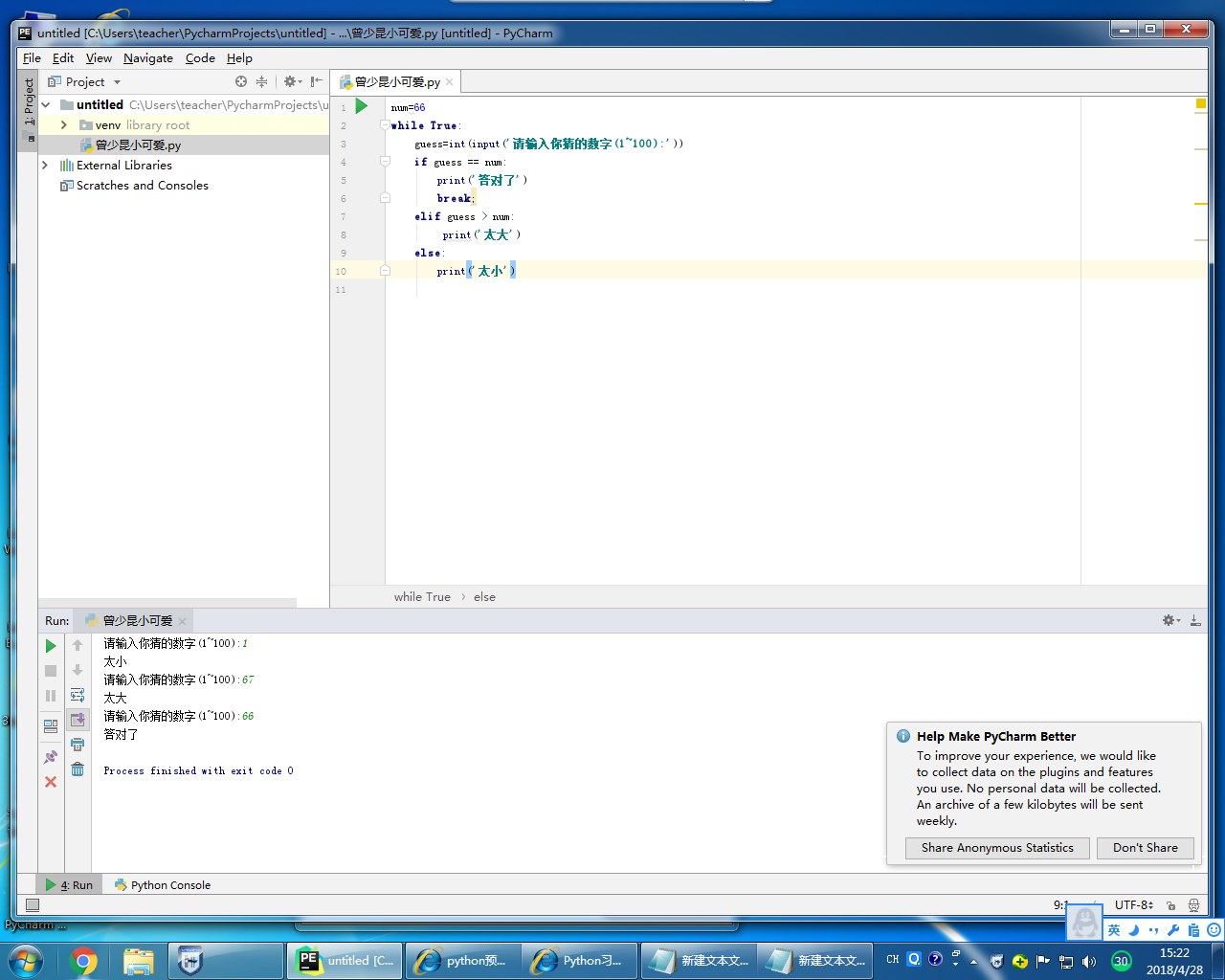Switch to the Python Console tab
The height and width of the screenshot is (980, 1225).
163,885
